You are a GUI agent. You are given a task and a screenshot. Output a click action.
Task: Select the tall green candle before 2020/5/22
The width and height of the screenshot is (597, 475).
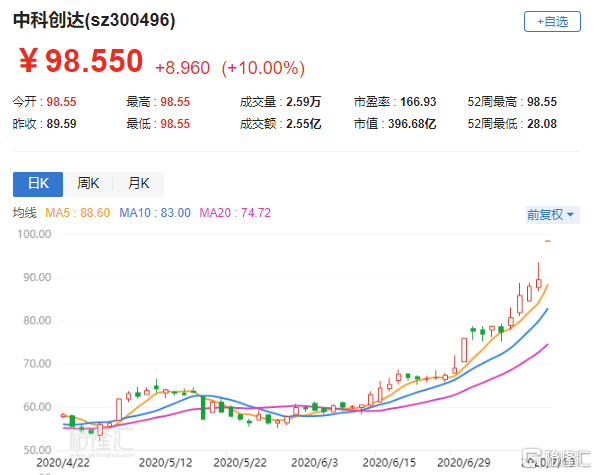(x=203, y=408)
